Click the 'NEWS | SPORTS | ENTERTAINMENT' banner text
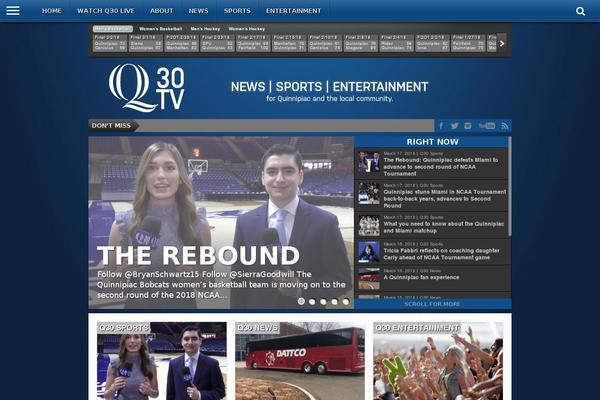600x400 pixels. point(329,87)
